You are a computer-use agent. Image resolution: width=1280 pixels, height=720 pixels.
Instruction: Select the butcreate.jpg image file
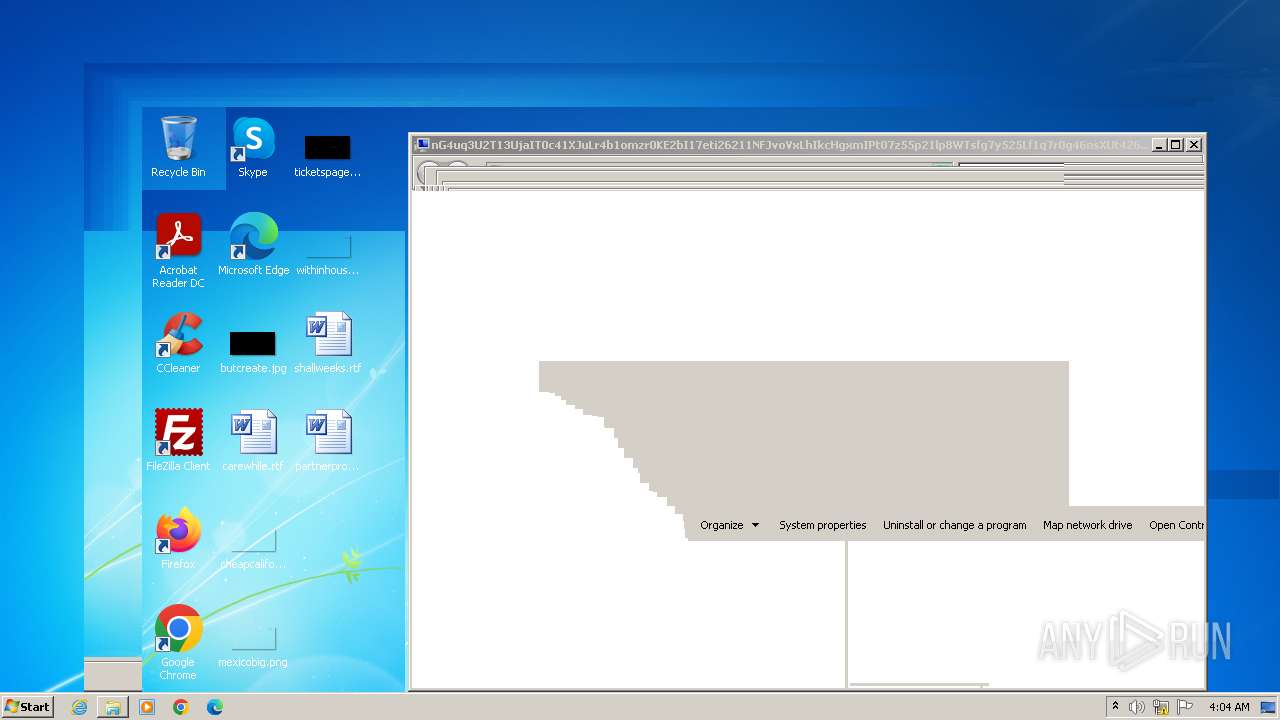point(253,352)
